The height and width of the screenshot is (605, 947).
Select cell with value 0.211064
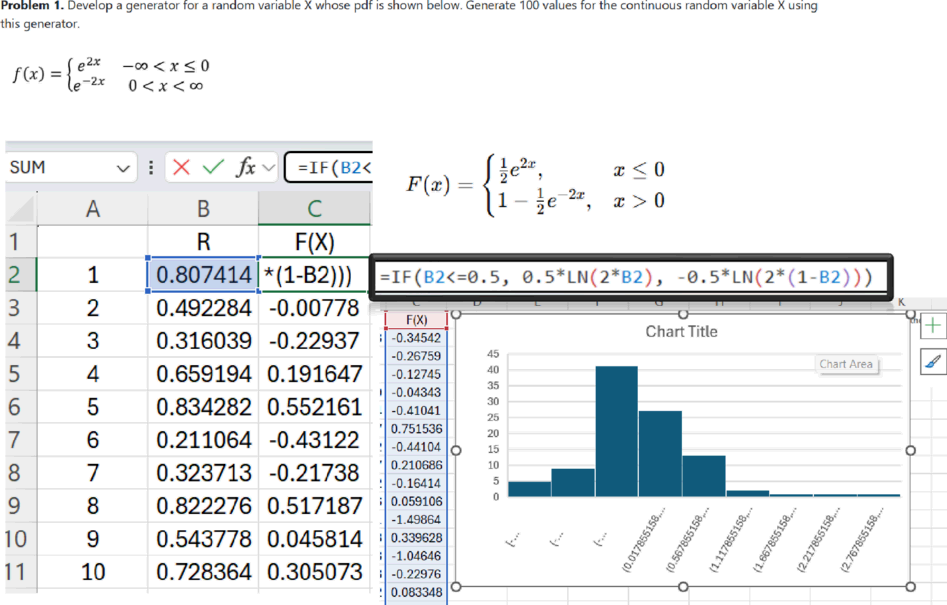[x=203, y=440]
